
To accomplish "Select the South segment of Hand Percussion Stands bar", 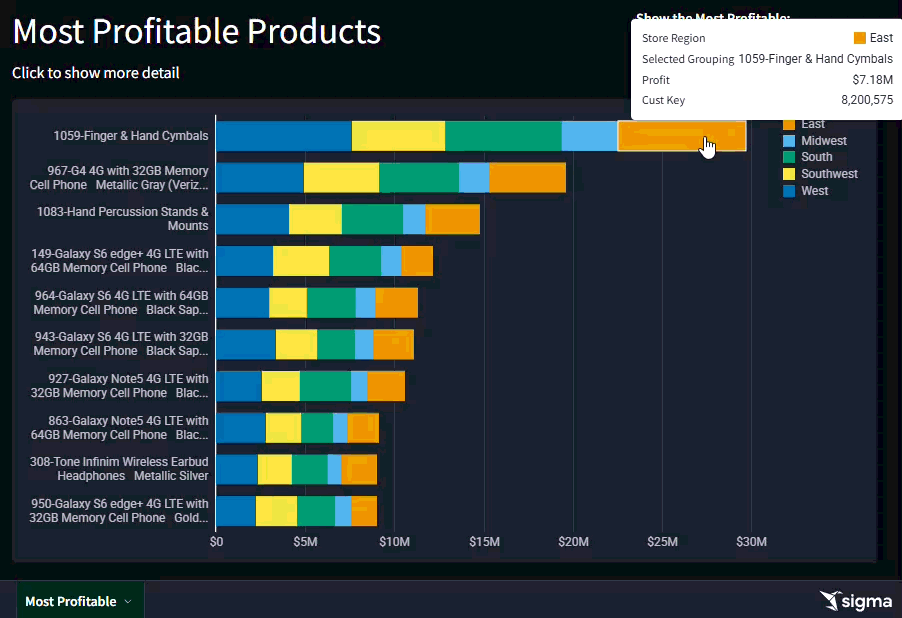I will pos(372,219).
